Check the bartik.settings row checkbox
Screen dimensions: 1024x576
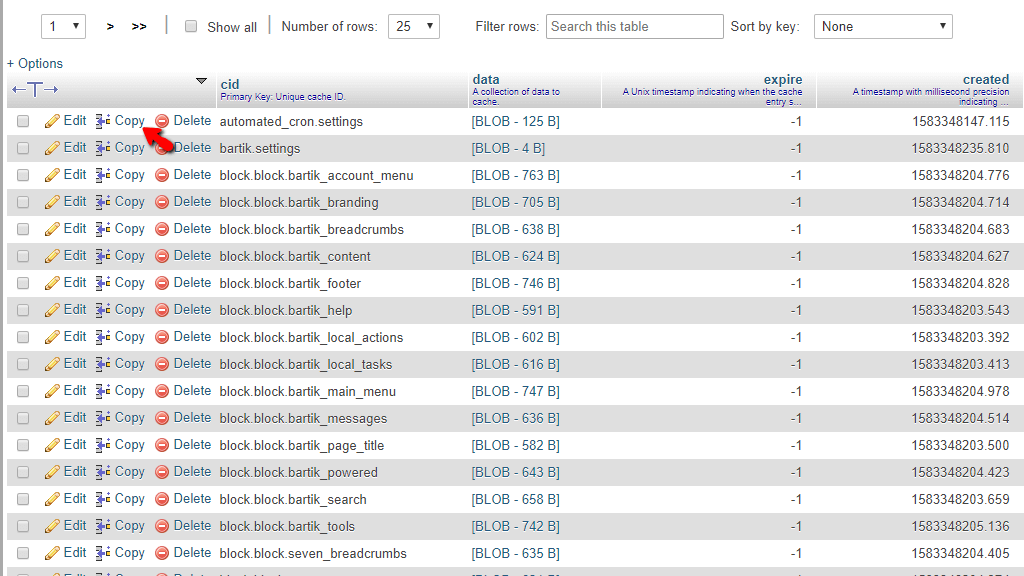(23, 148)
